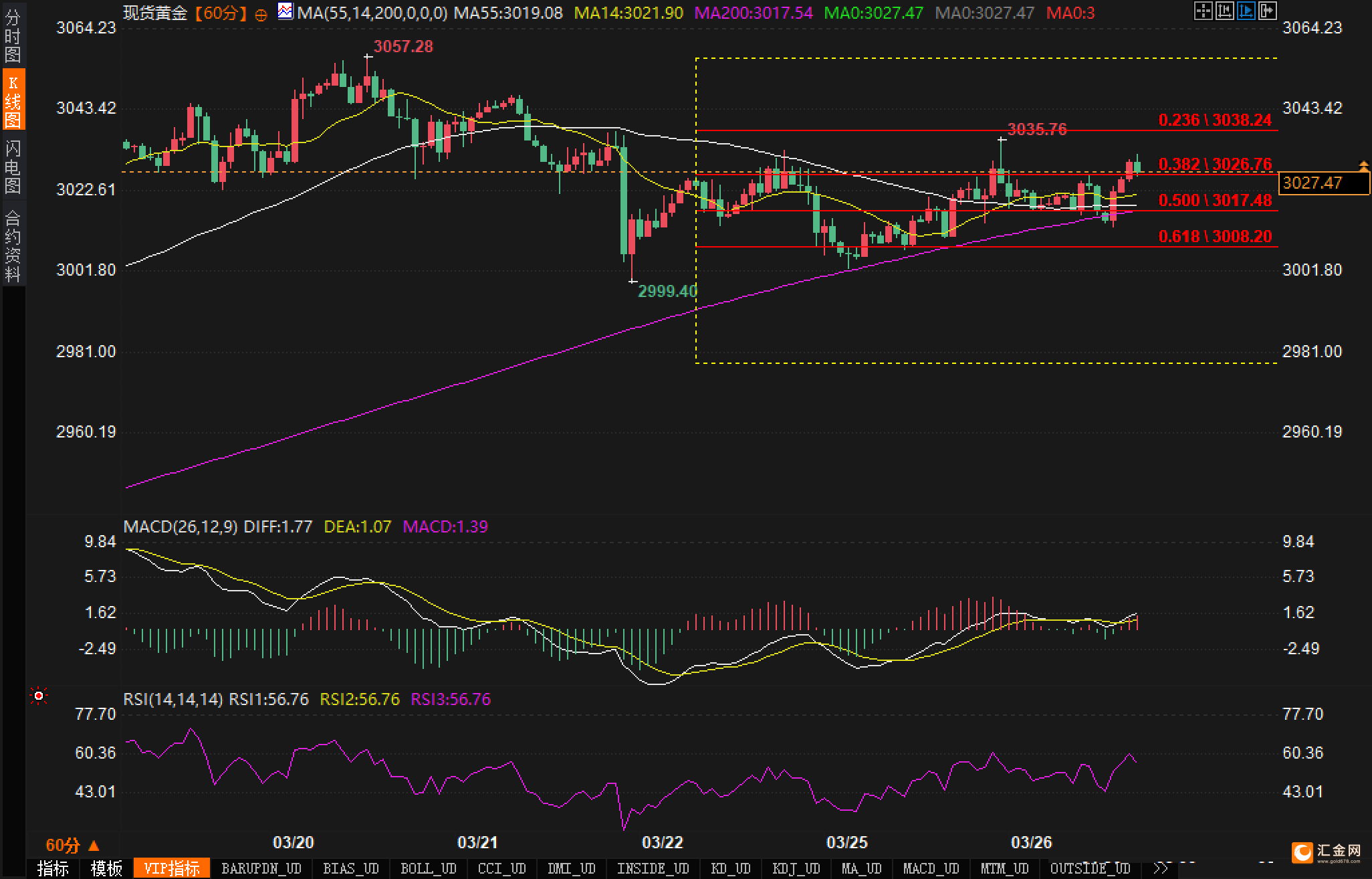This screenshot has height=879, width=1372.
Task: Click the RSI3:56.76 value
Action: [451, 699]
